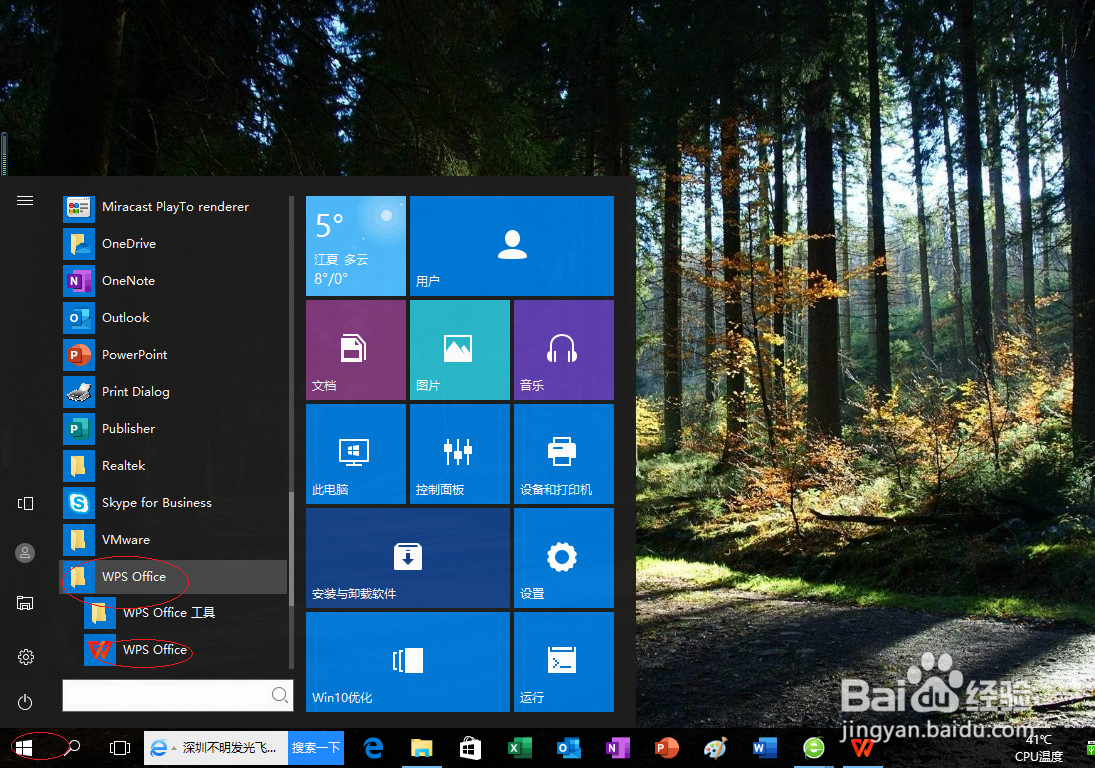Open the user account icon in sidebar
Viewport: 1095px width, 768px height.
pos(25,553)
